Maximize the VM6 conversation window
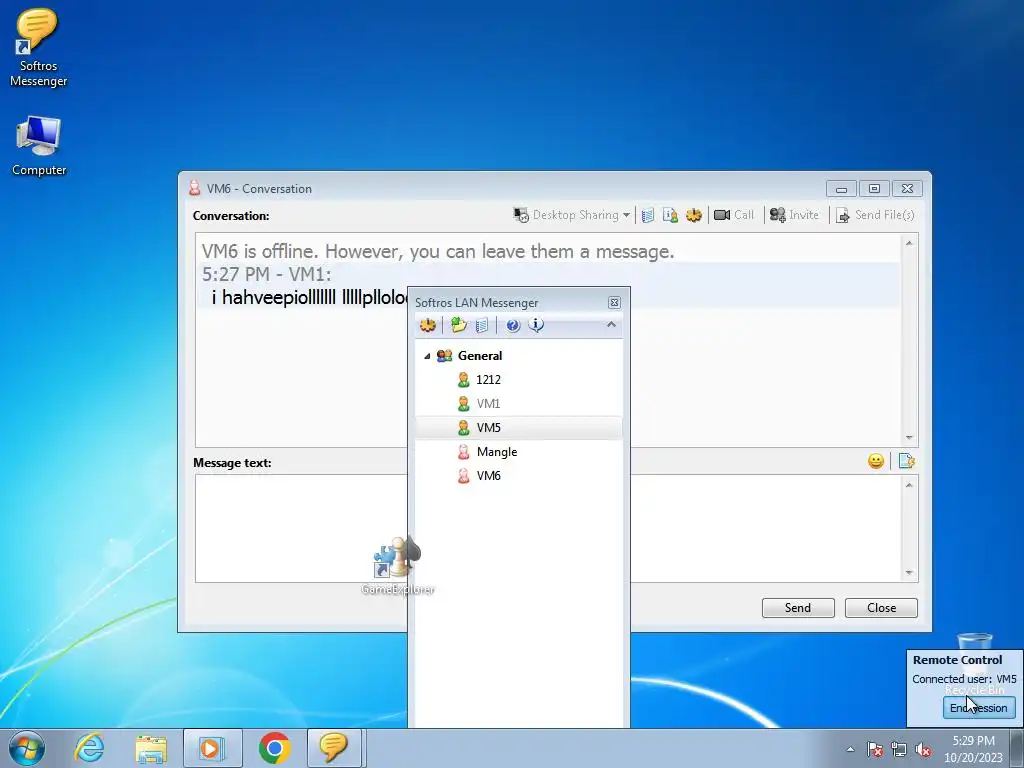1024x768 pixels. (x=874, y=189)
